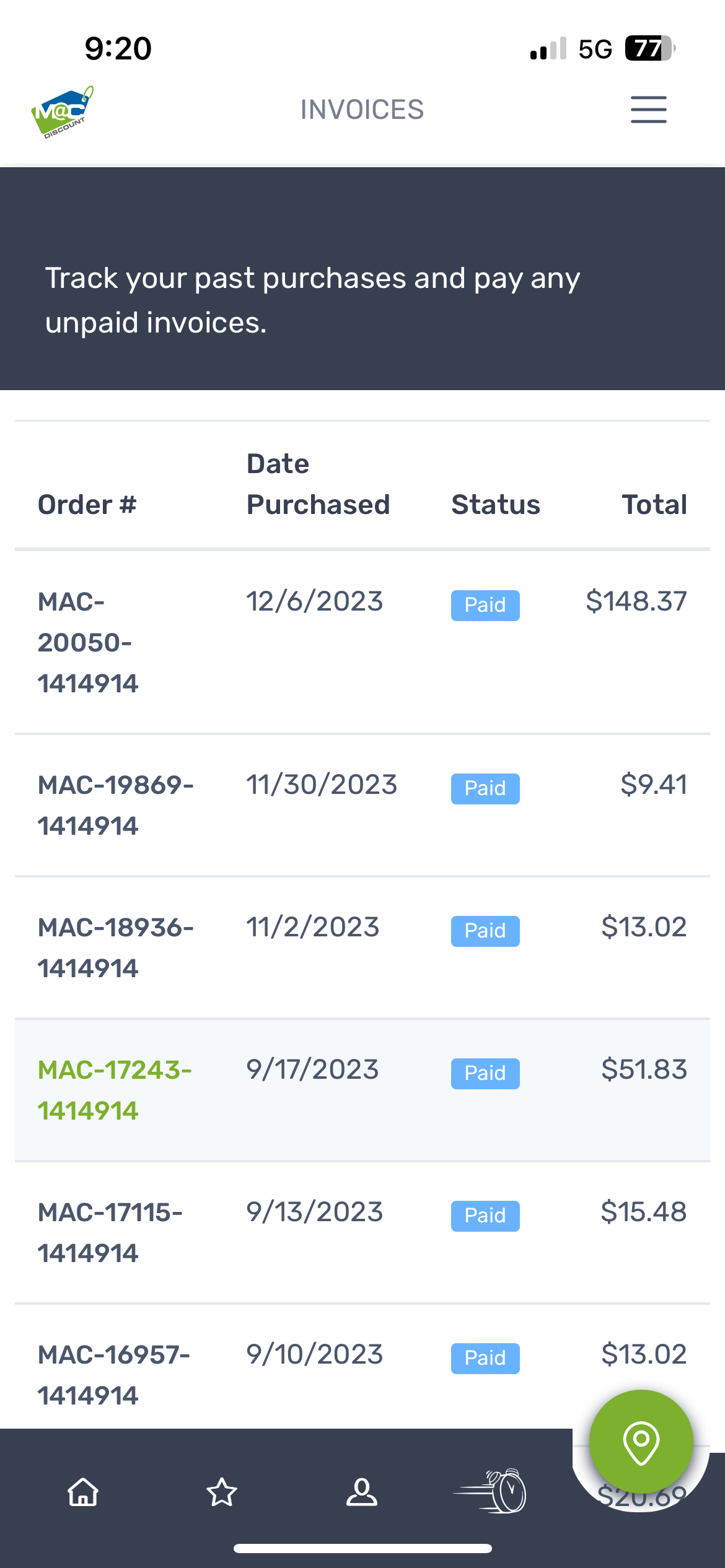
Task: Click the Paid badge on invoice MAC-16957-1414914
Action: click(485, 1359)
